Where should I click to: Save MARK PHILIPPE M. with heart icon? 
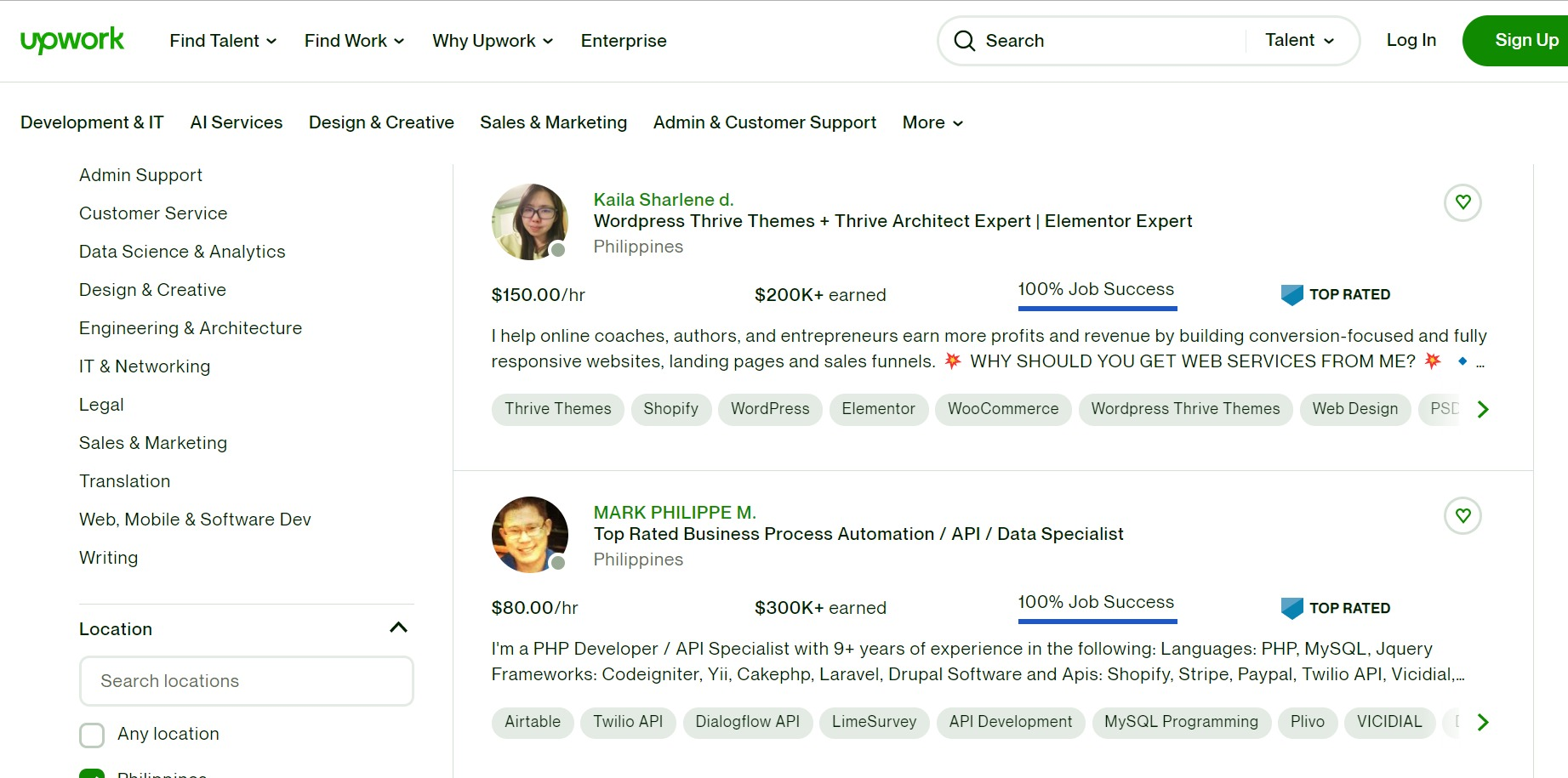1463,515
